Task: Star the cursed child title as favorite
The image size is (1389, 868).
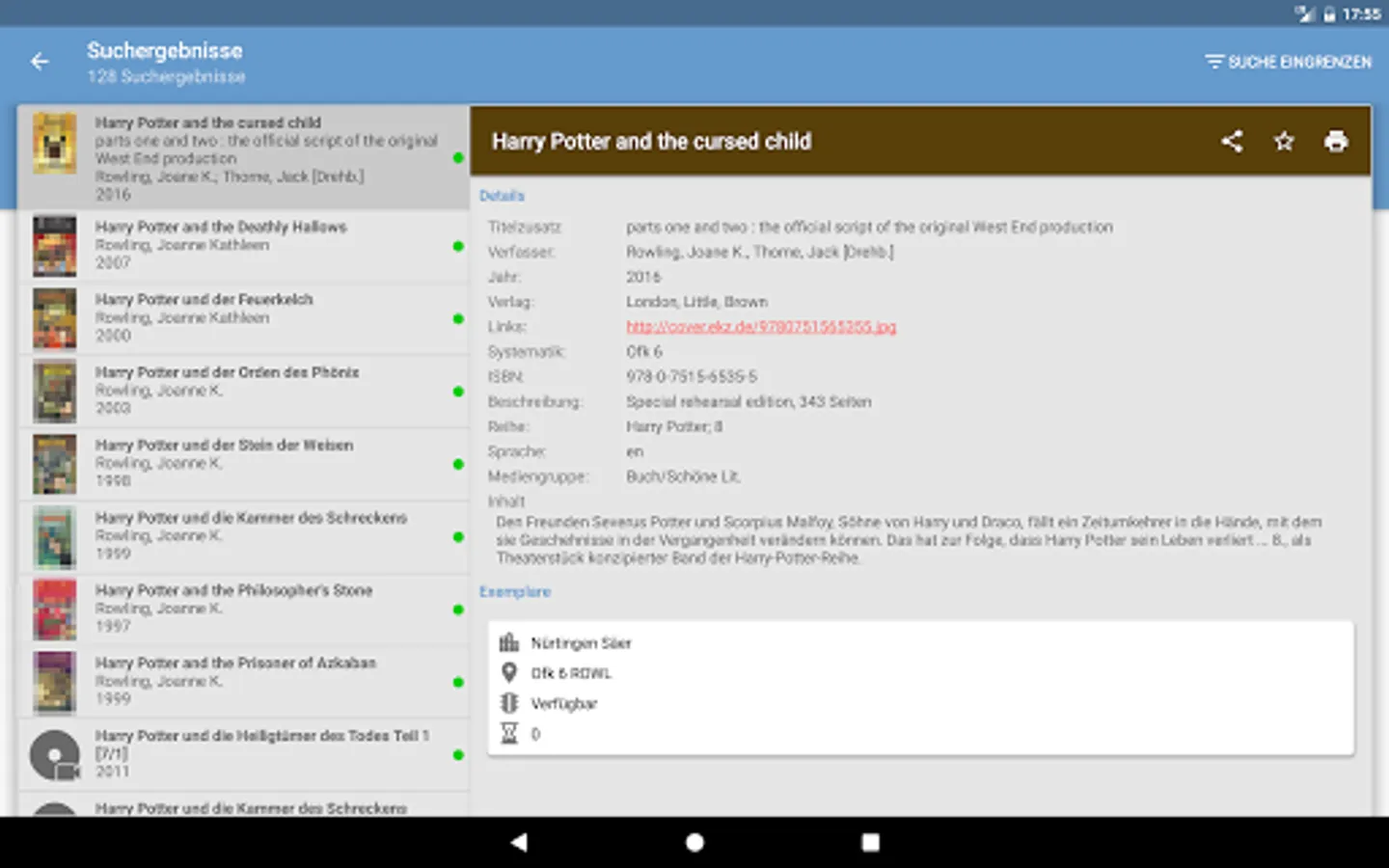Action: pyautogui.click(x=1284, y=141)
